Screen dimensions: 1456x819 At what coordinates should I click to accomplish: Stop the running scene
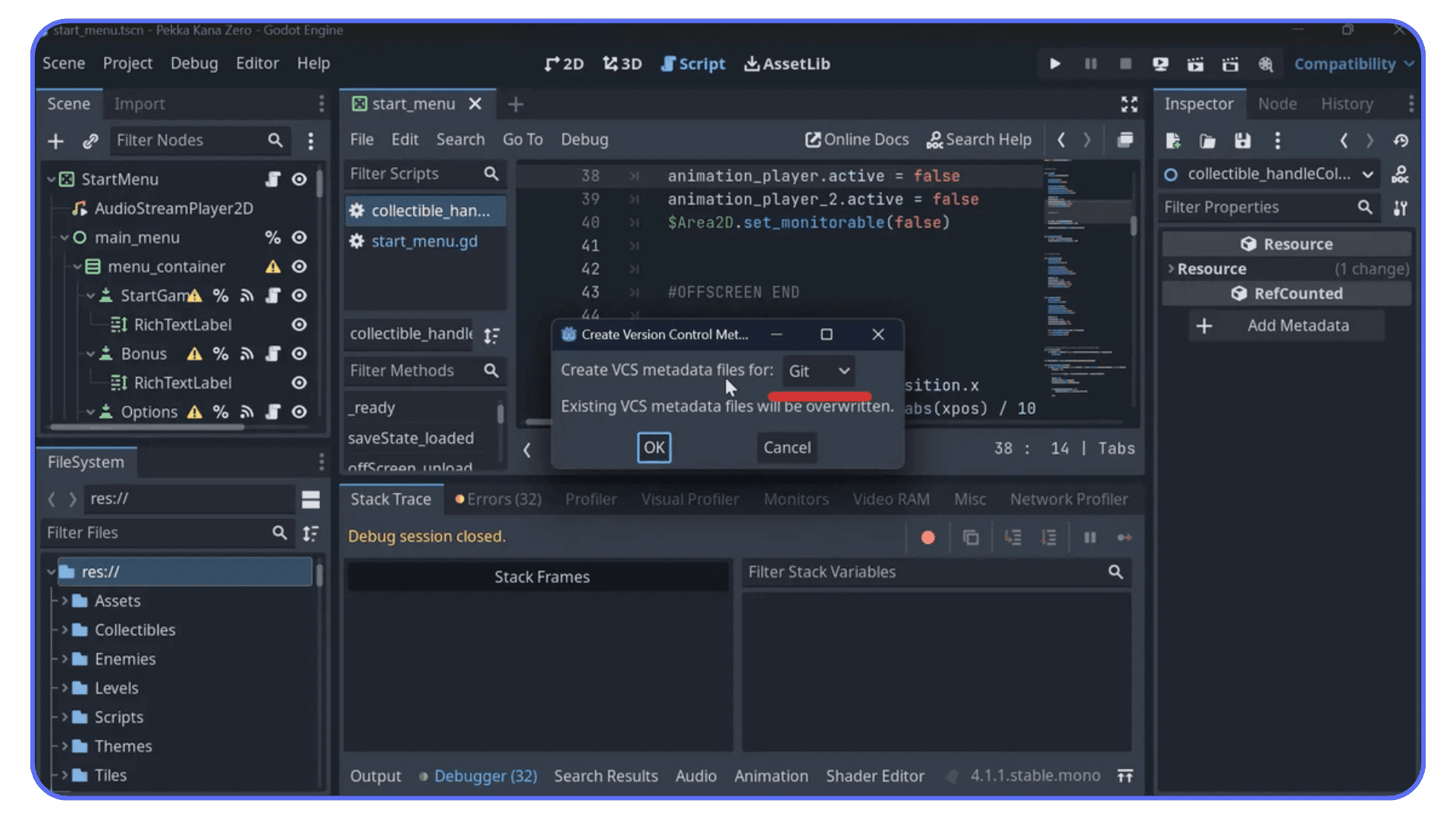coord(1125,64)
